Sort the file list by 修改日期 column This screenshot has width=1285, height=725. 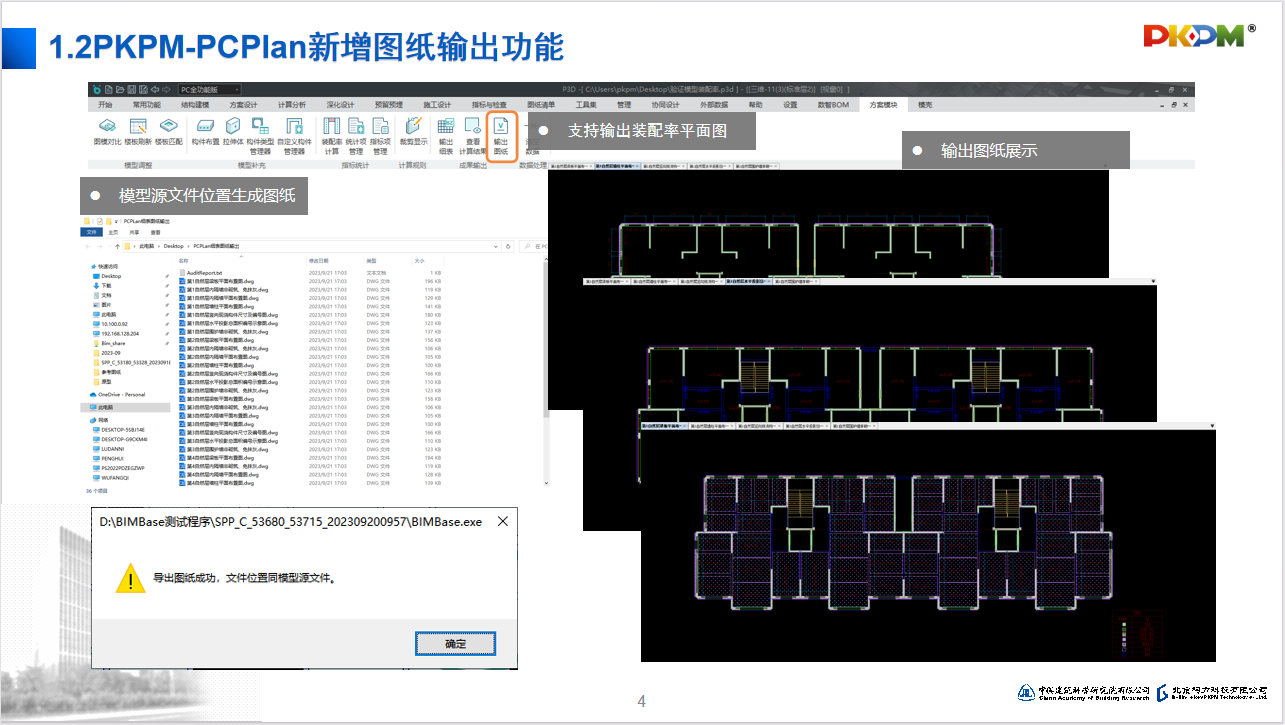point(319,260)
